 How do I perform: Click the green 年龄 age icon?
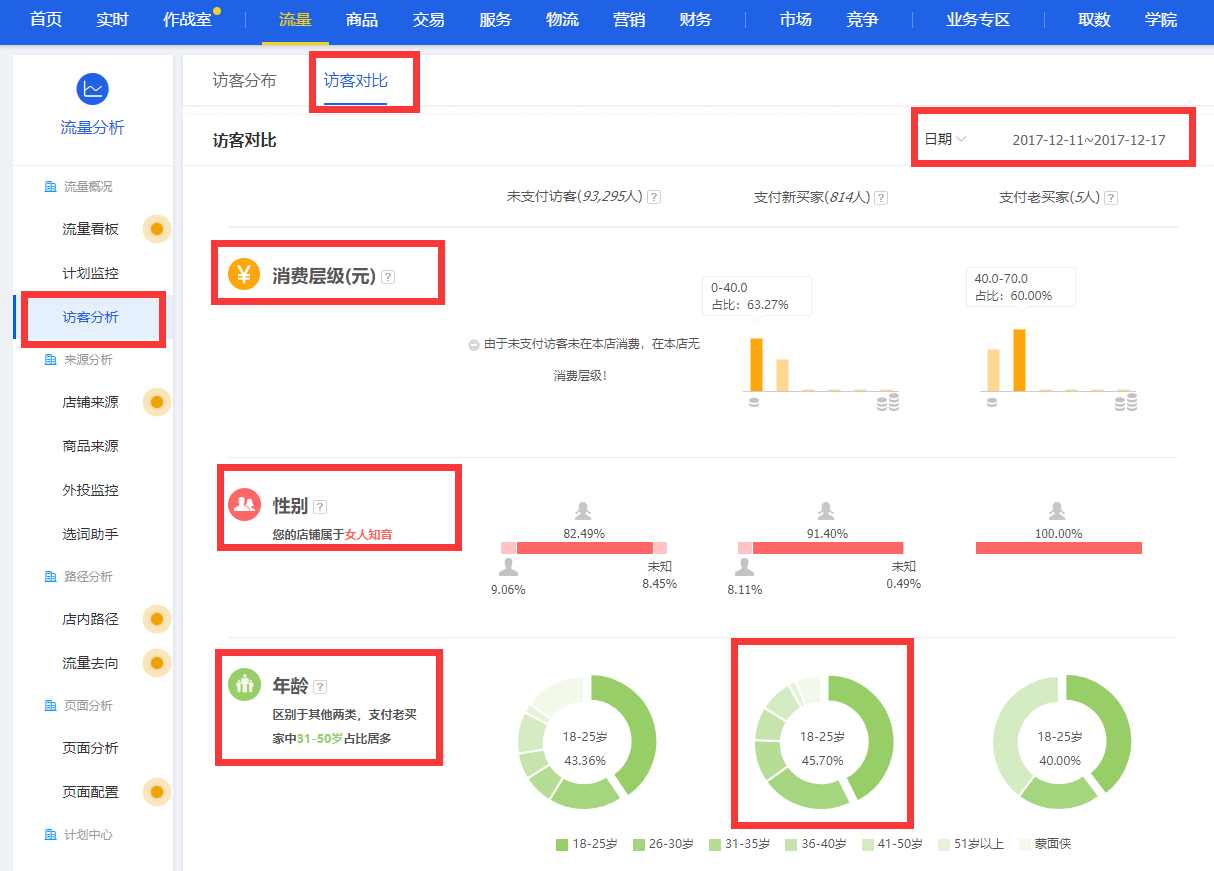pyautogui.click(x=244, y=685)
